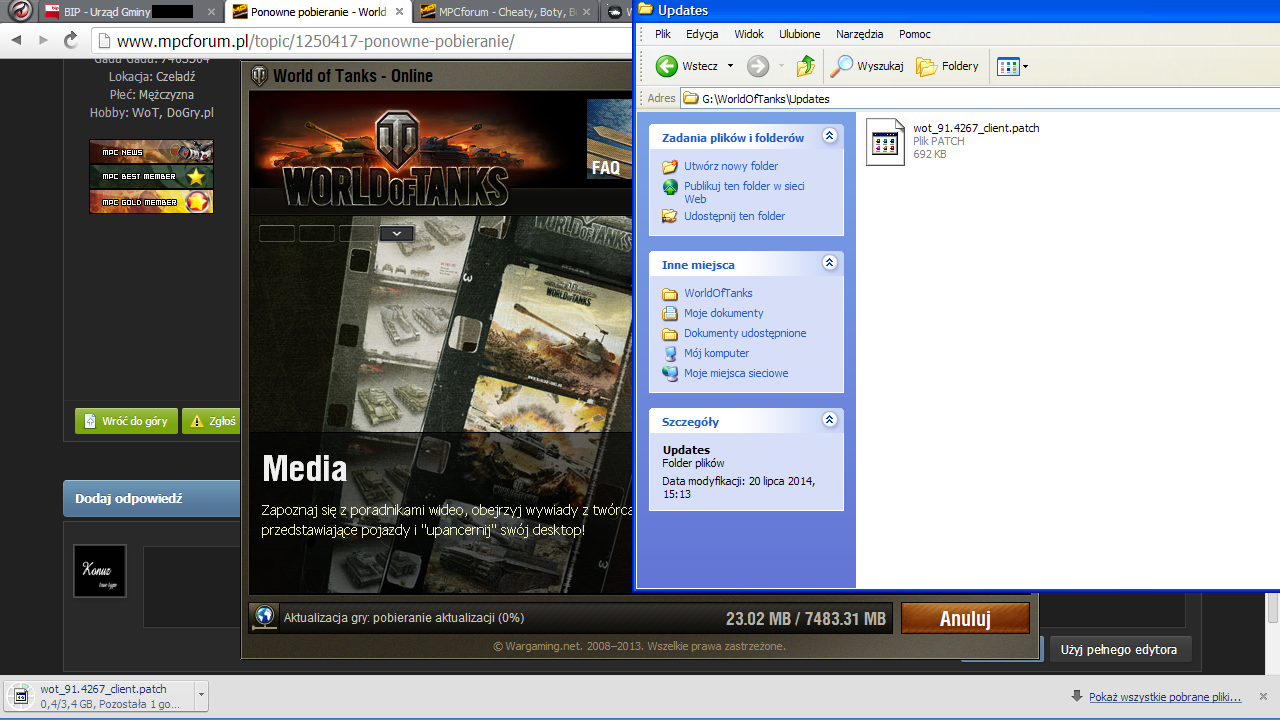
Task: Click Pokaż wszystkie pobrane pliki link
Action: click(1165, 697)
